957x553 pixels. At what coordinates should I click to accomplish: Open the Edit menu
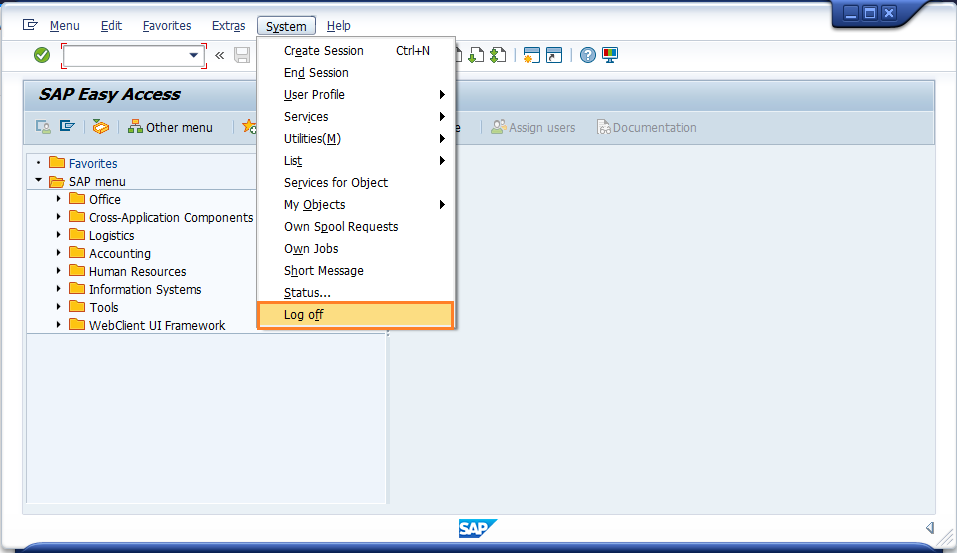111,26
